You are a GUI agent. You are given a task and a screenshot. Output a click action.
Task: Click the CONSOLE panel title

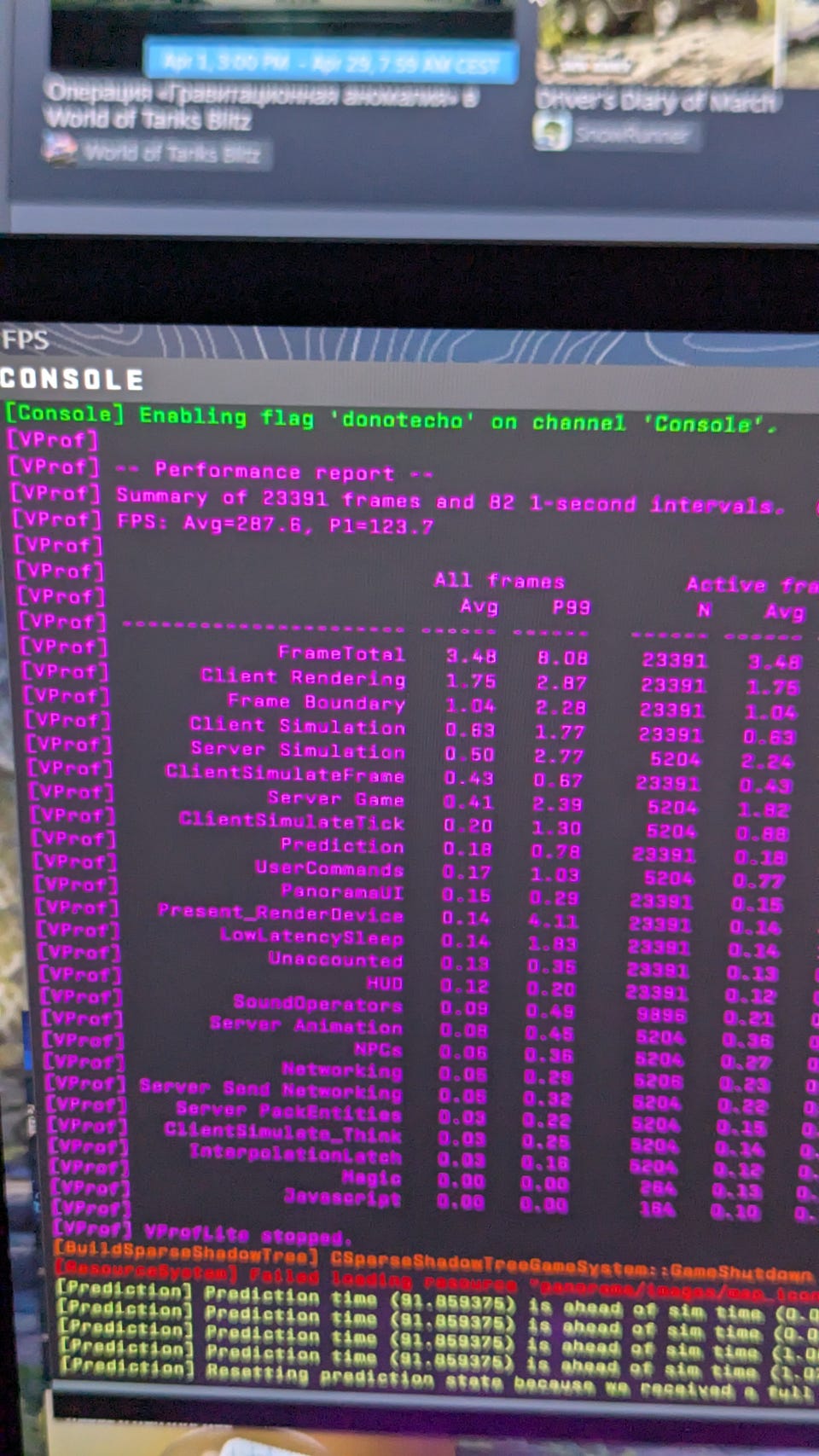click(72, 380)
